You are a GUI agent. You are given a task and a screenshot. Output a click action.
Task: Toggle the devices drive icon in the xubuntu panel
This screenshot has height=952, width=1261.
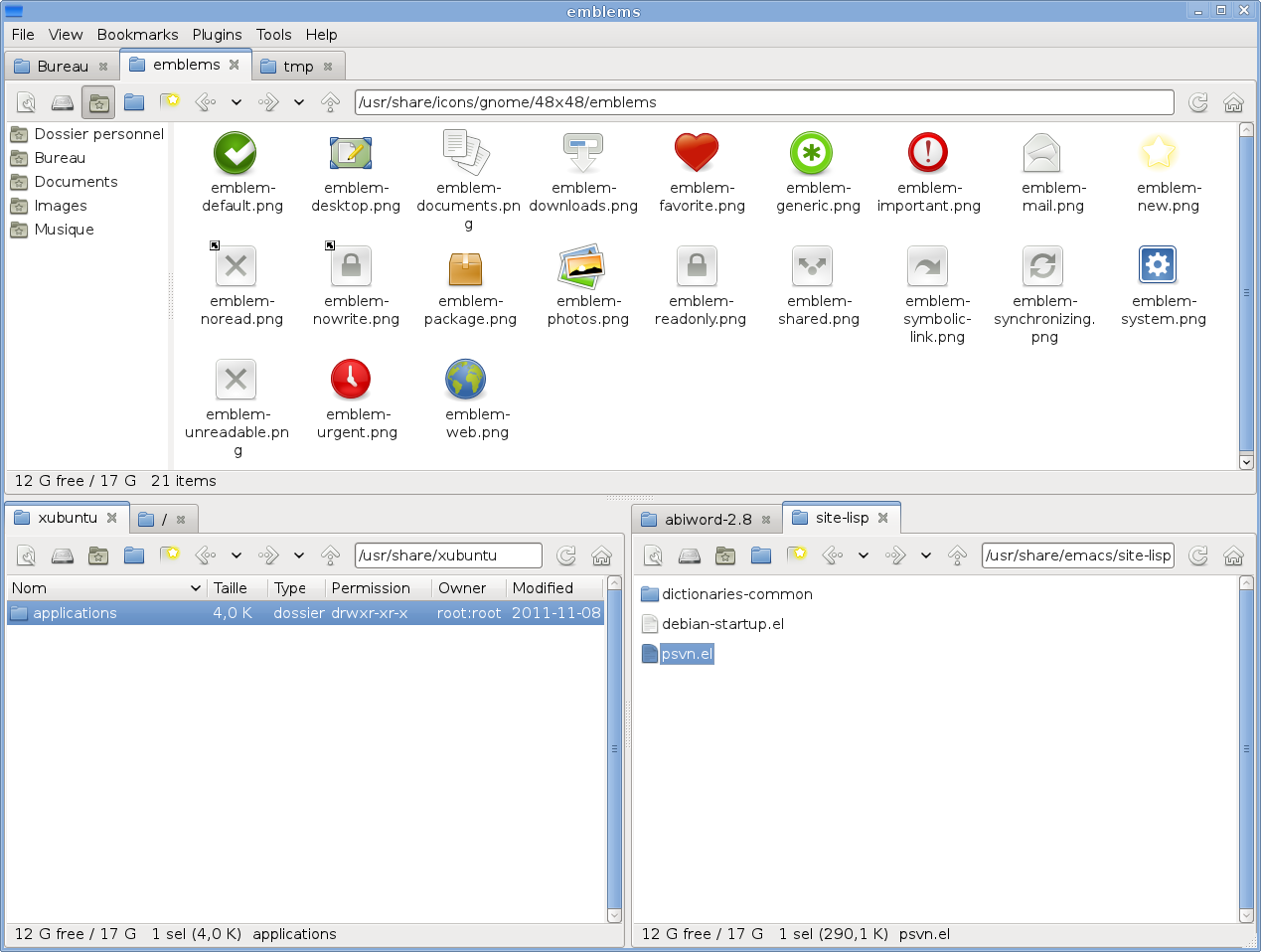[x=63, y=555]
